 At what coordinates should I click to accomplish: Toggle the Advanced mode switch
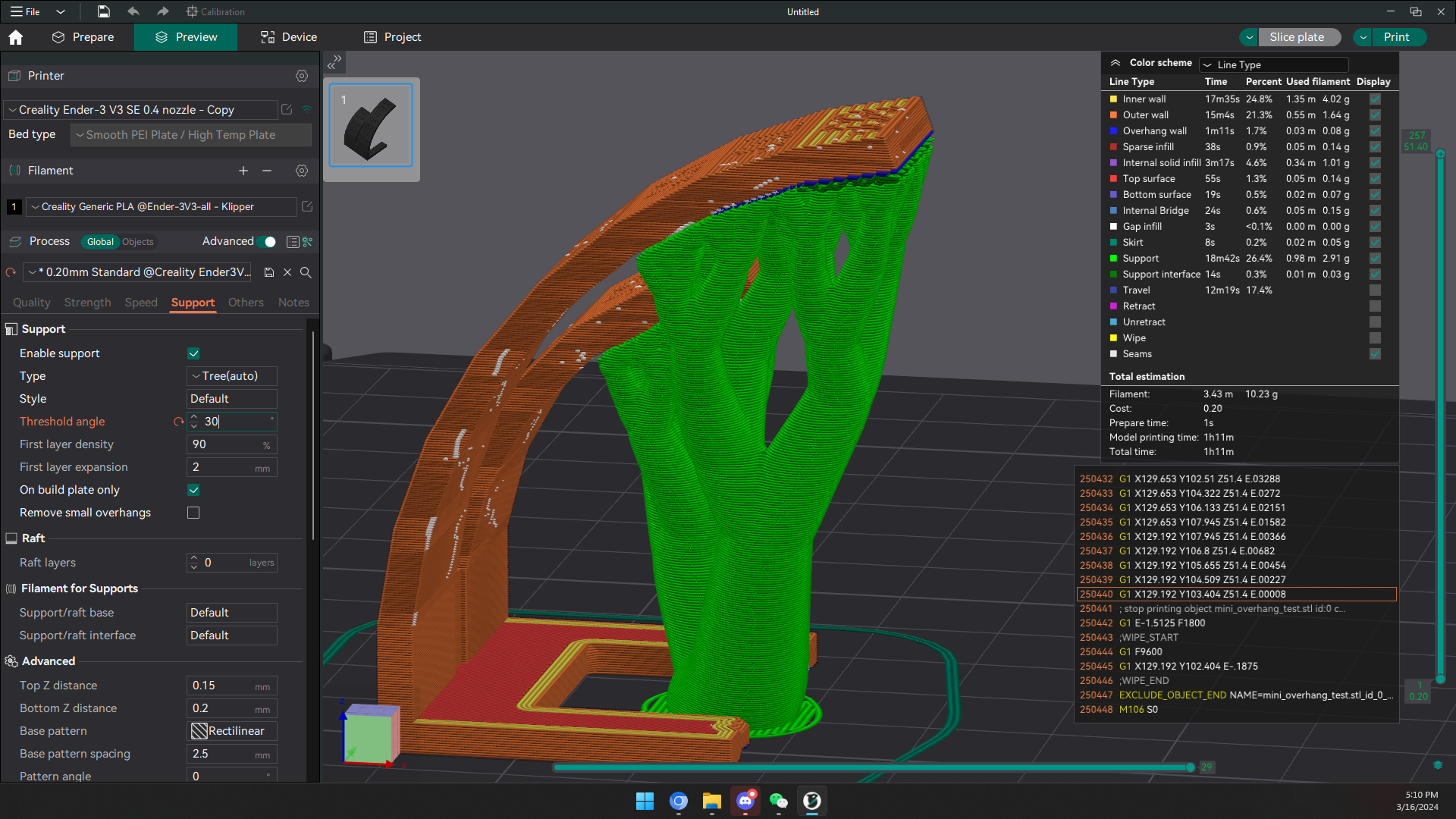266,242
